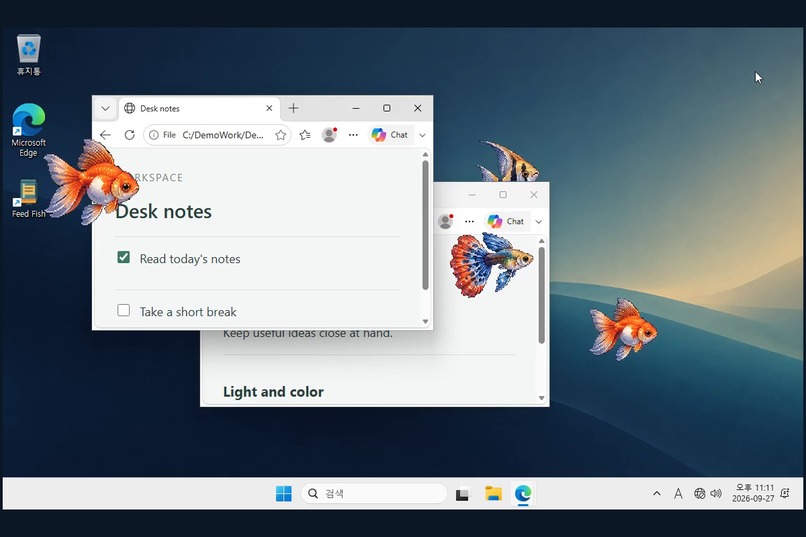Screen dimensions: 806x537
Task: Launch Microsoft Edge from the desktop shortcut
Action: (x=29, y=130)
